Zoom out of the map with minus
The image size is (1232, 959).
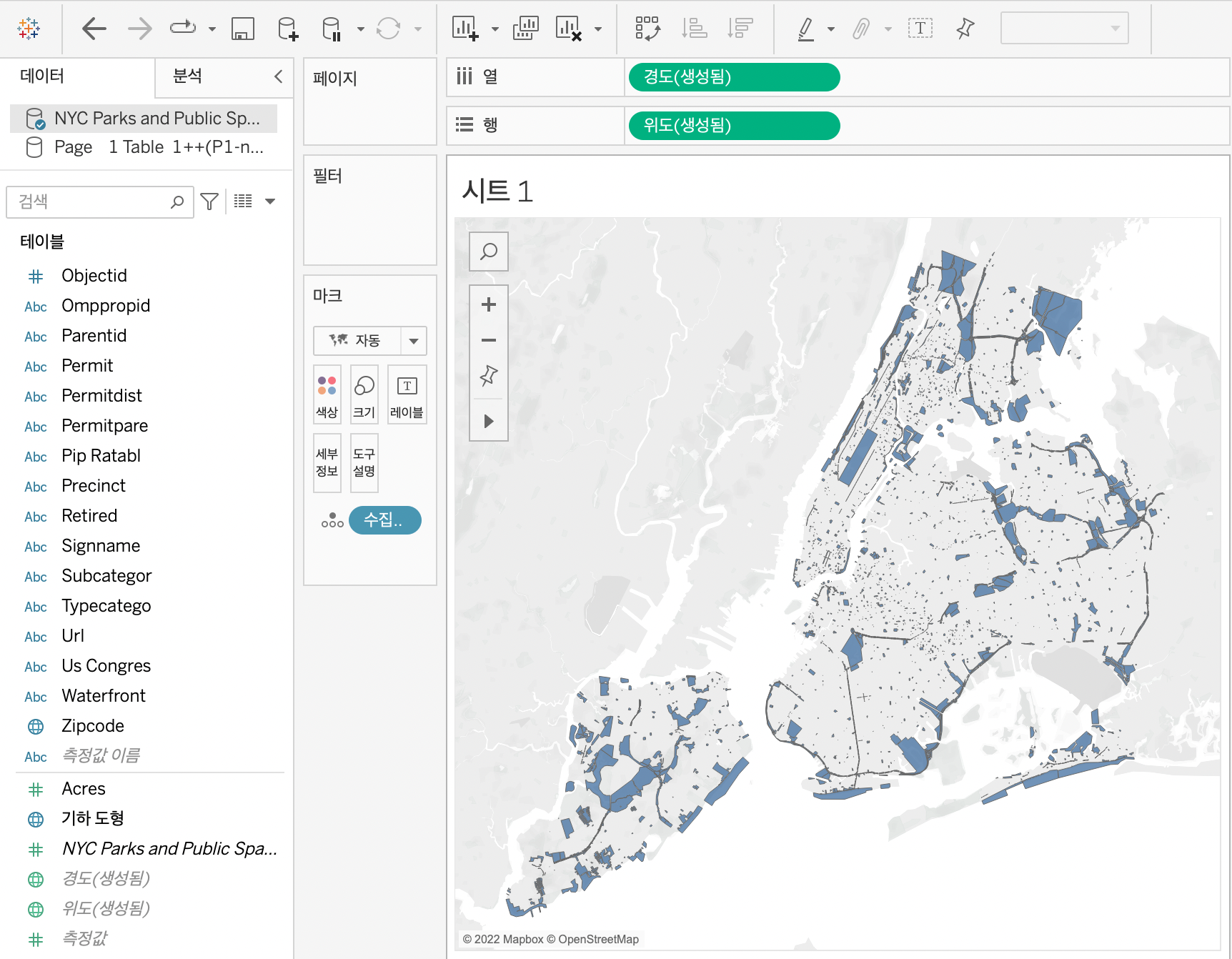[489, 340]
